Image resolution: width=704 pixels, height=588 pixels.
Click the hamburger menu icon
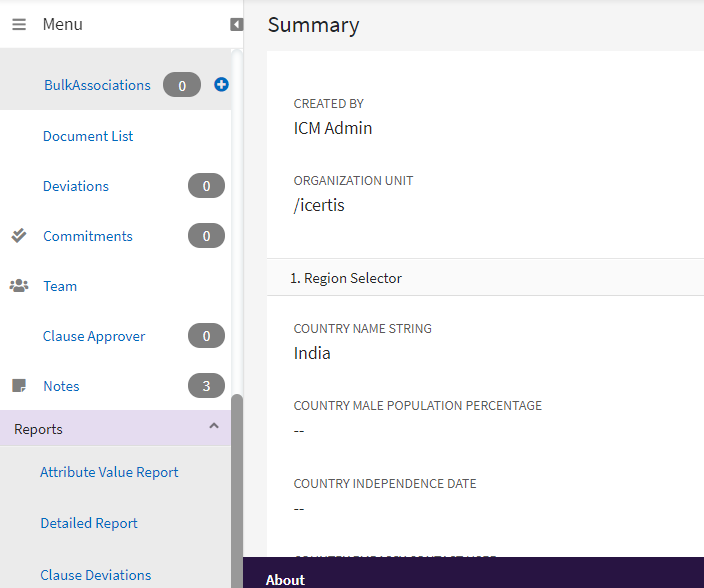[19, 24]
